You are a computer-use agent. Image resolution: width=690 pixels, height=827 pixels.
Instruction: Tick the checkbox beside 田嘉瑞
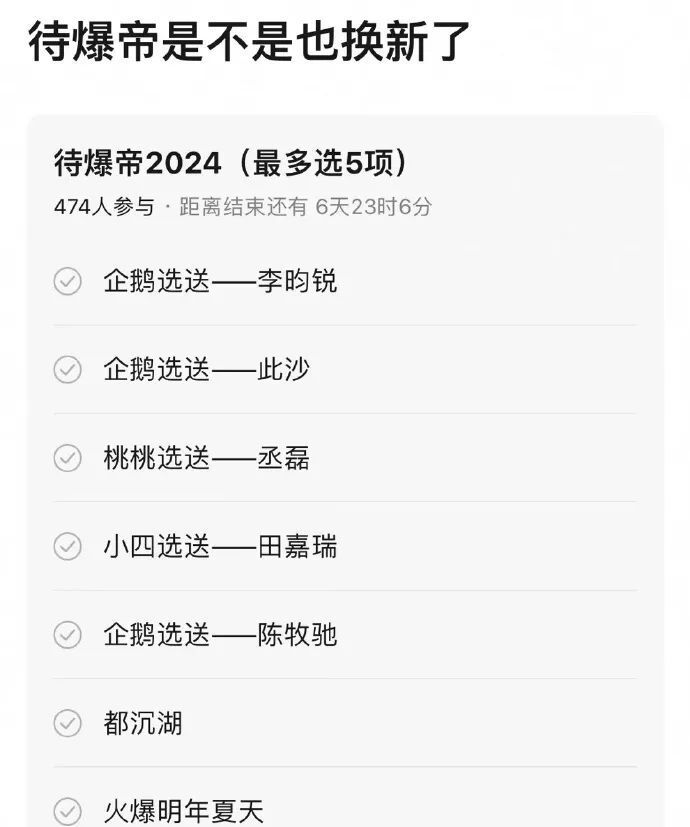tap(67, 547)
